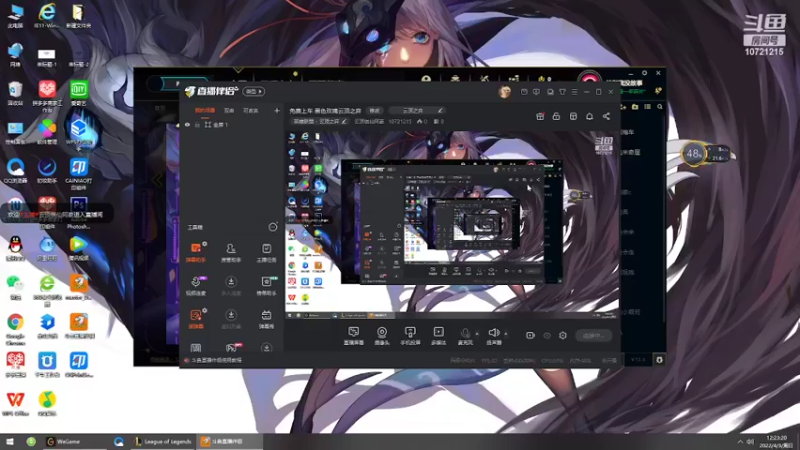This screenshot has width=800, height=450.
Task: Open the iQIYI desktop shortcut
Action: coord(78,92)
